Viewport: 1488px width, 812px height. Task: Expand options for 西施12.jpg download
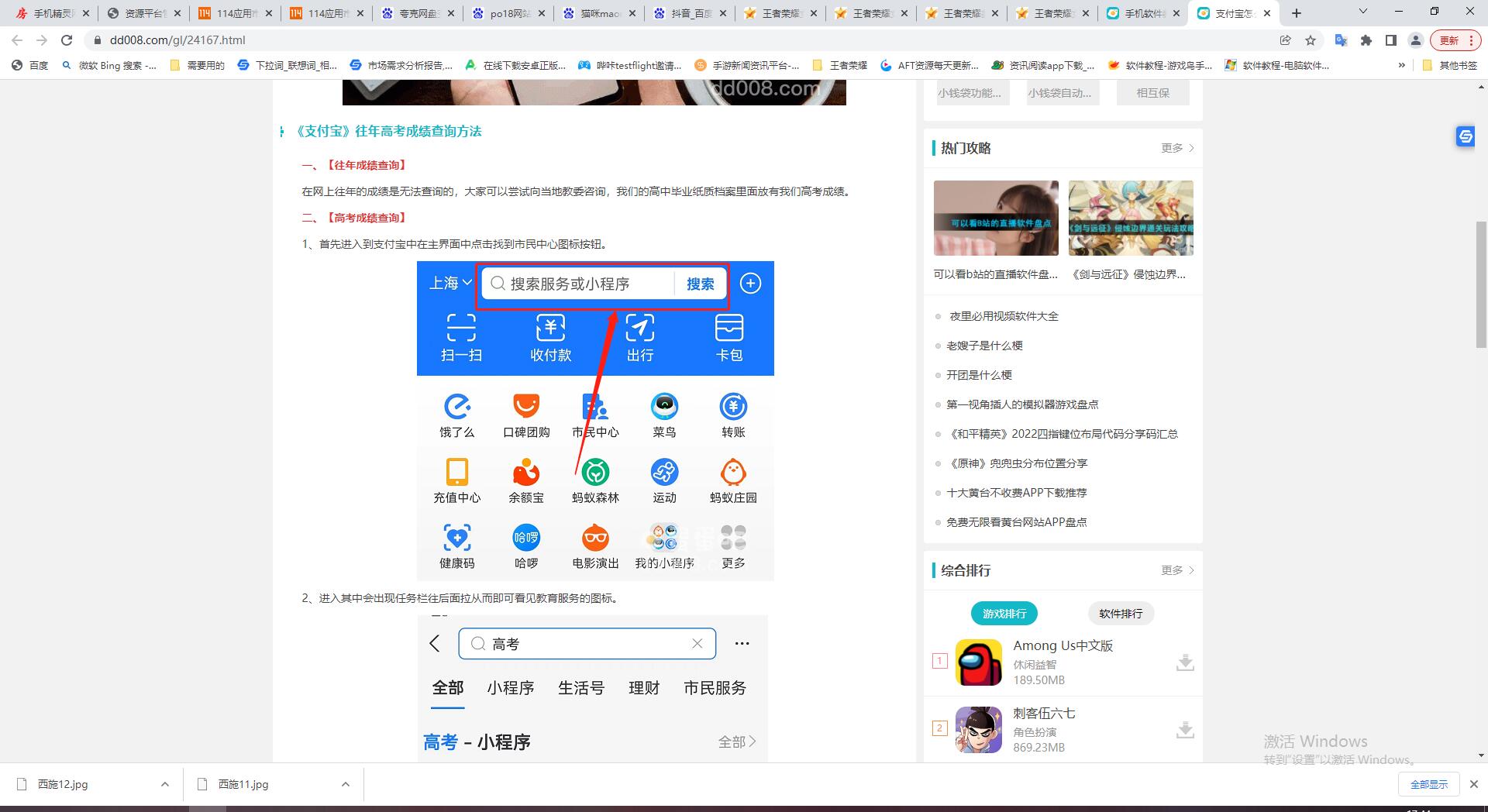(x=164, y=784)
